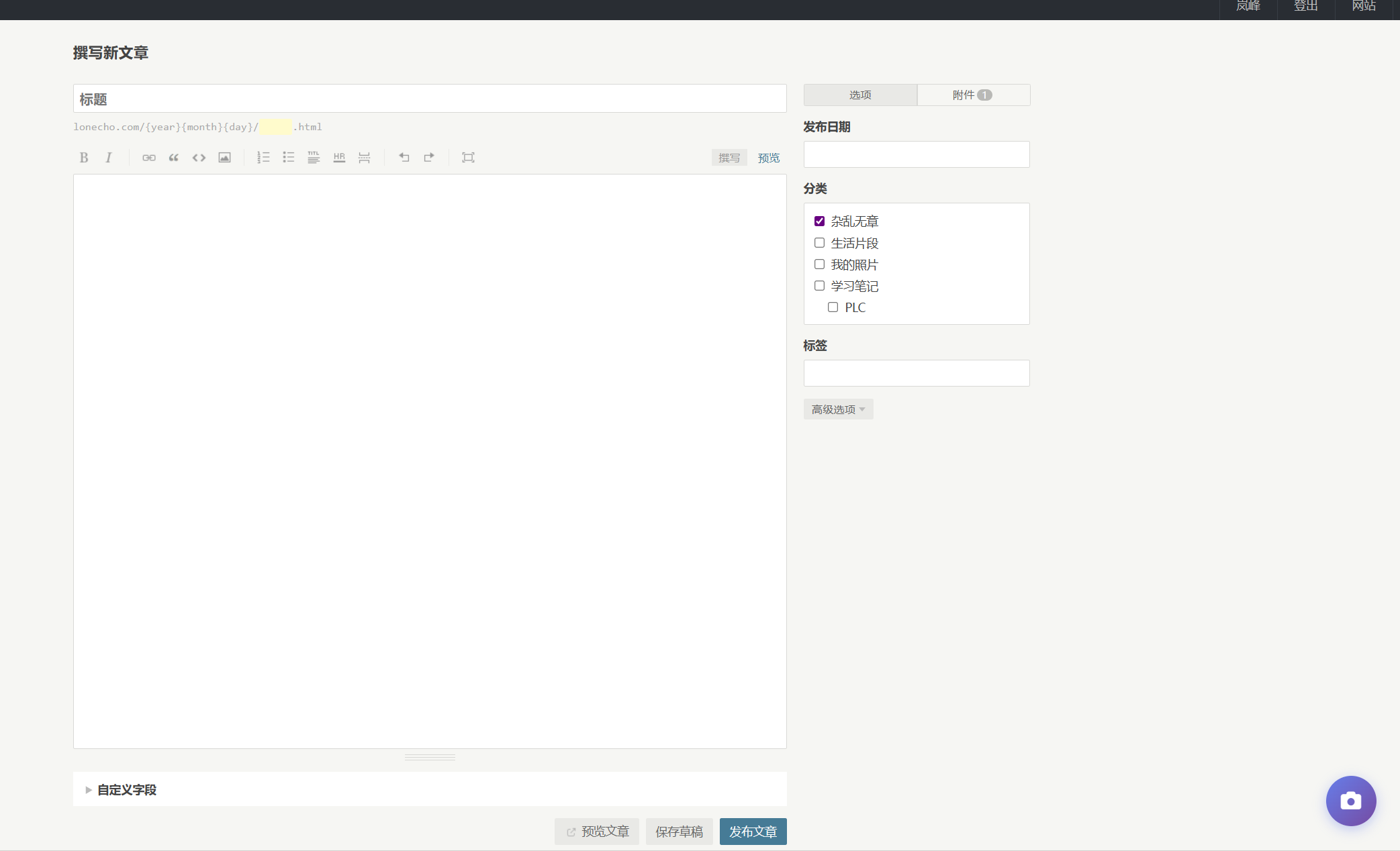Image resolution: width=1400 pixels, height=851 pixels.
Task: Tick the PLC subcategory checkbox
Action: tap(833, 307)
